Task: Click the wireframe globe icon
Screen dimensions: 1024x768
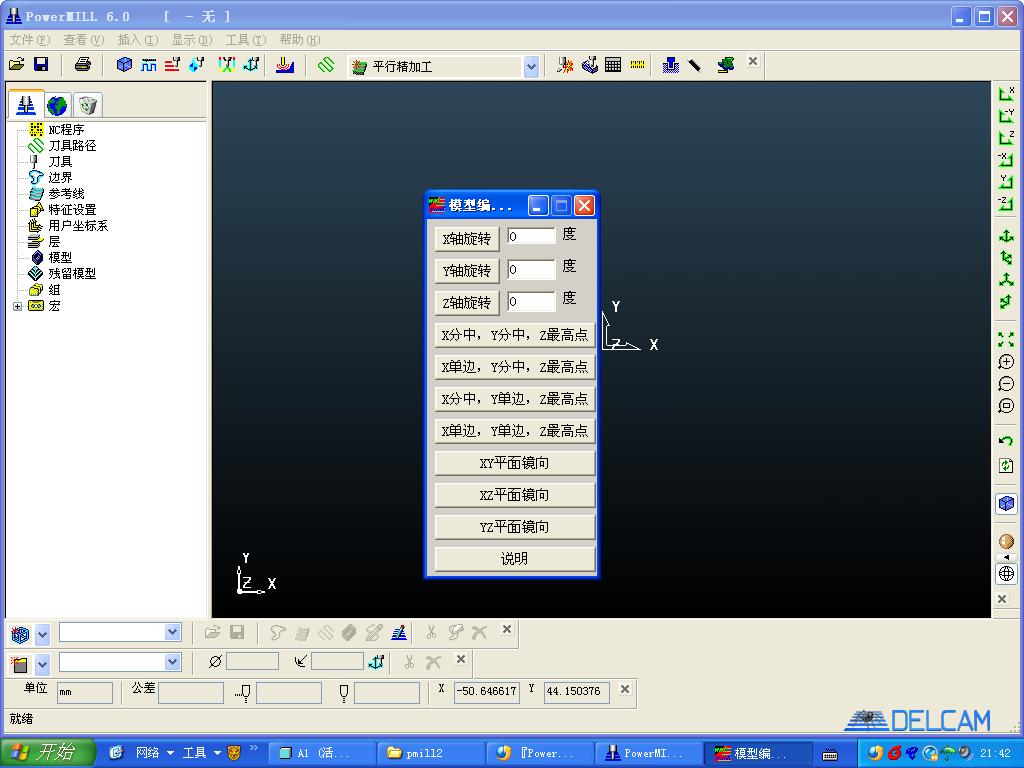Action: pyautogui.click(x=1006, y=573)
